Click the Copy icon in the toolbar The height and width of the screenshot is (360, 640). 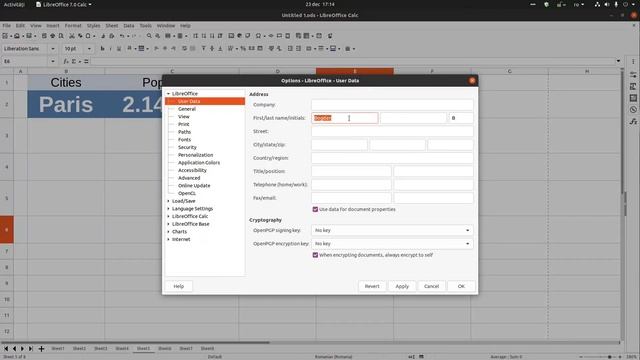(80, 36)
